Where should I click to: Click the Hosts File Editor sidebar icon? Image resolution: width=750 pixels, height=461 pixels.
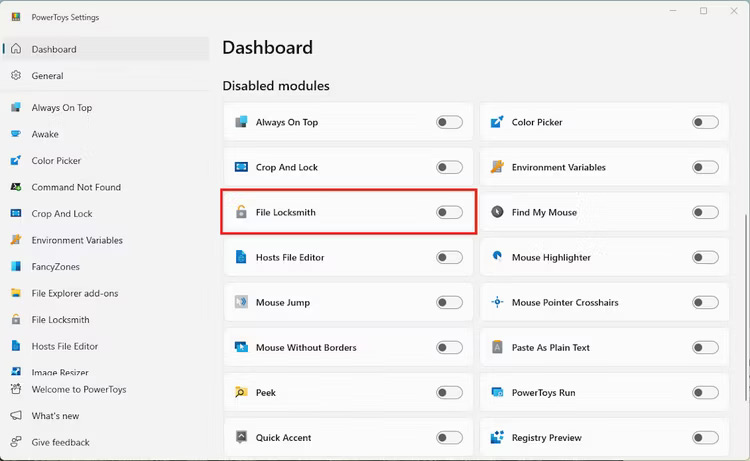click(16, 346)
